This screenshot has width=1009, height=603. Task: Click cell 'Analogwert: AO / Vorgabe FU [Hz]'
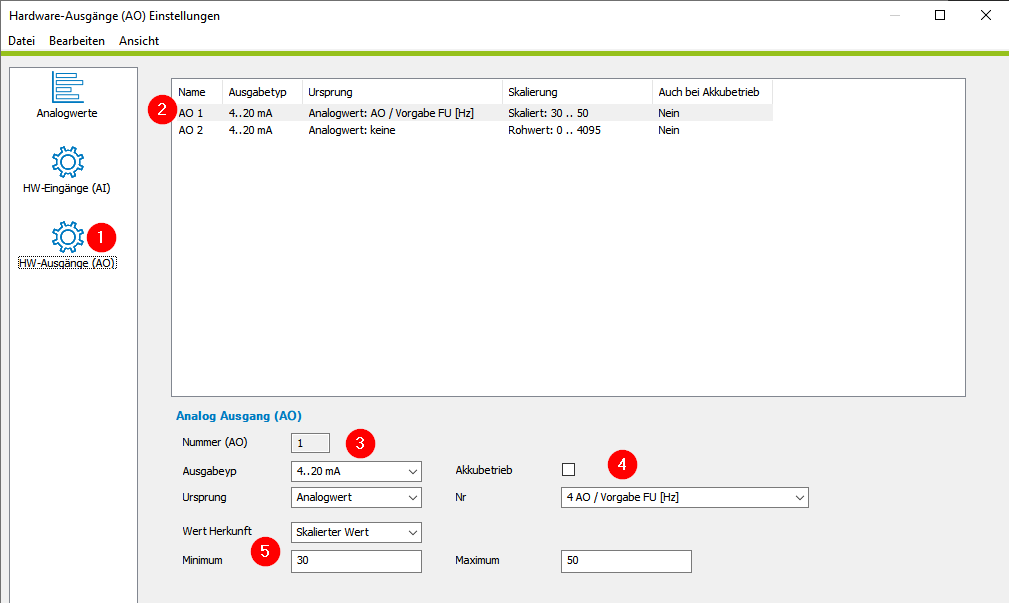(x=391, y=113)
